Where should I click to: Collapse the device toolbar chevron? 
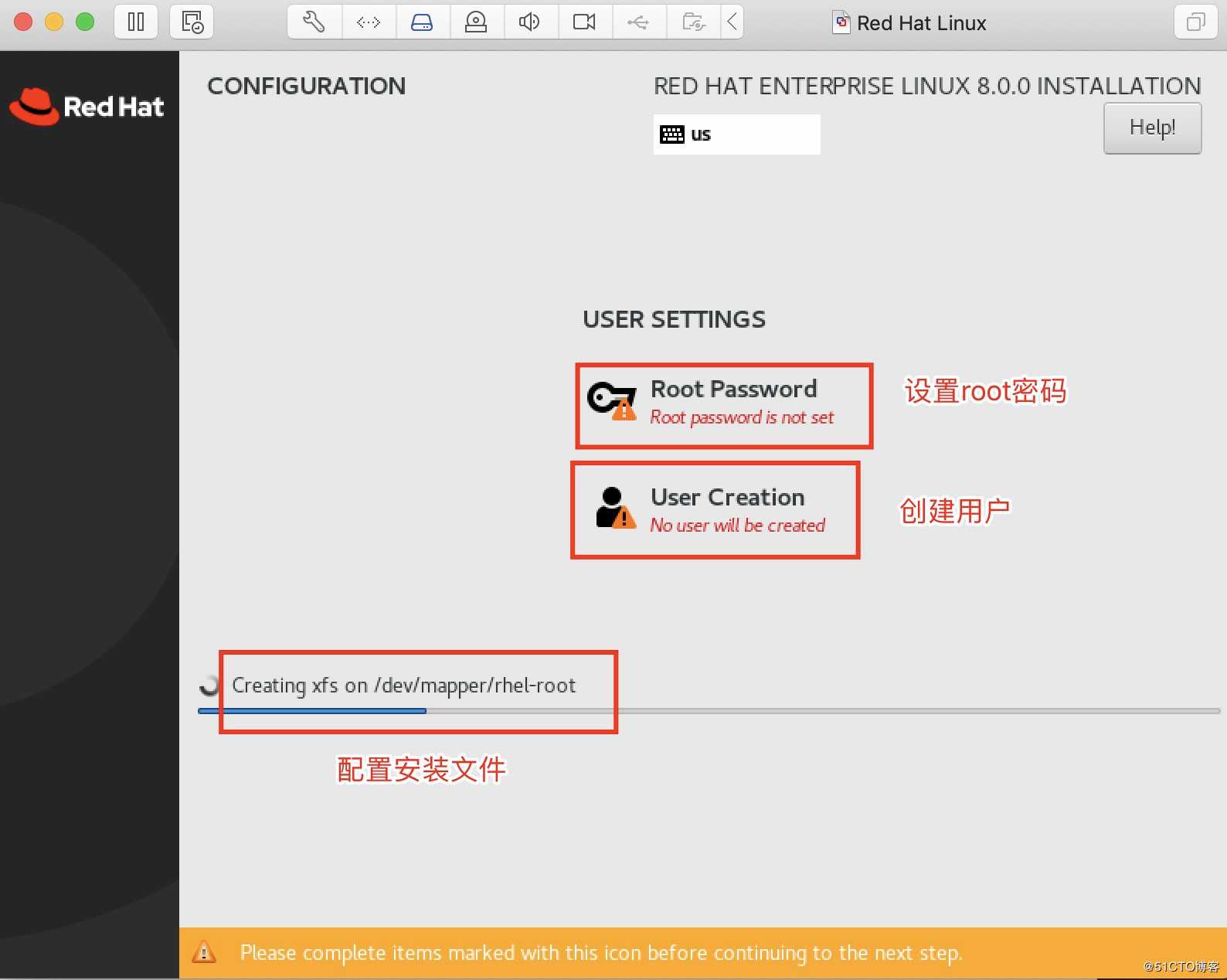732,22
